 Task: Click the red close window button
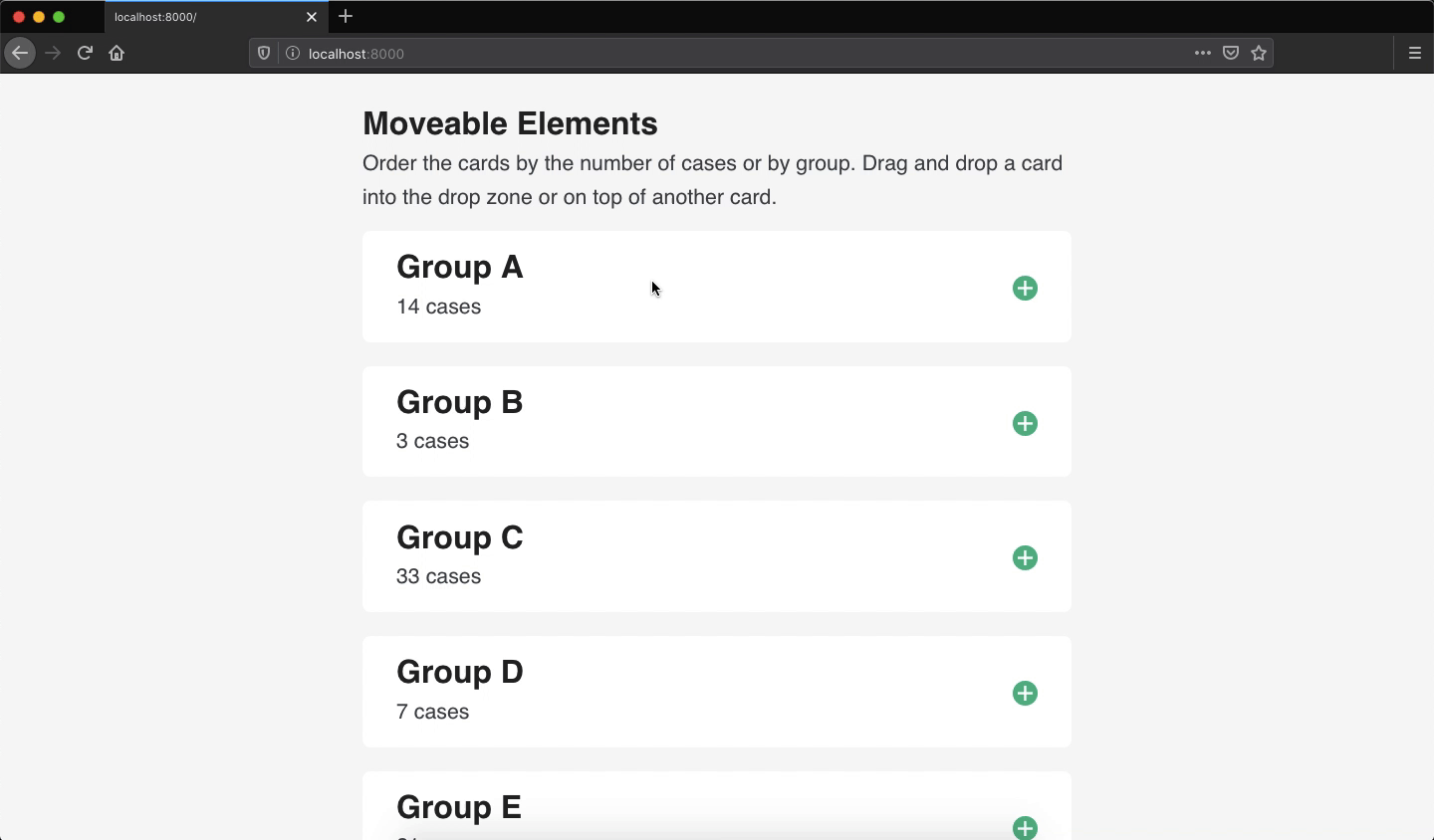18,17
